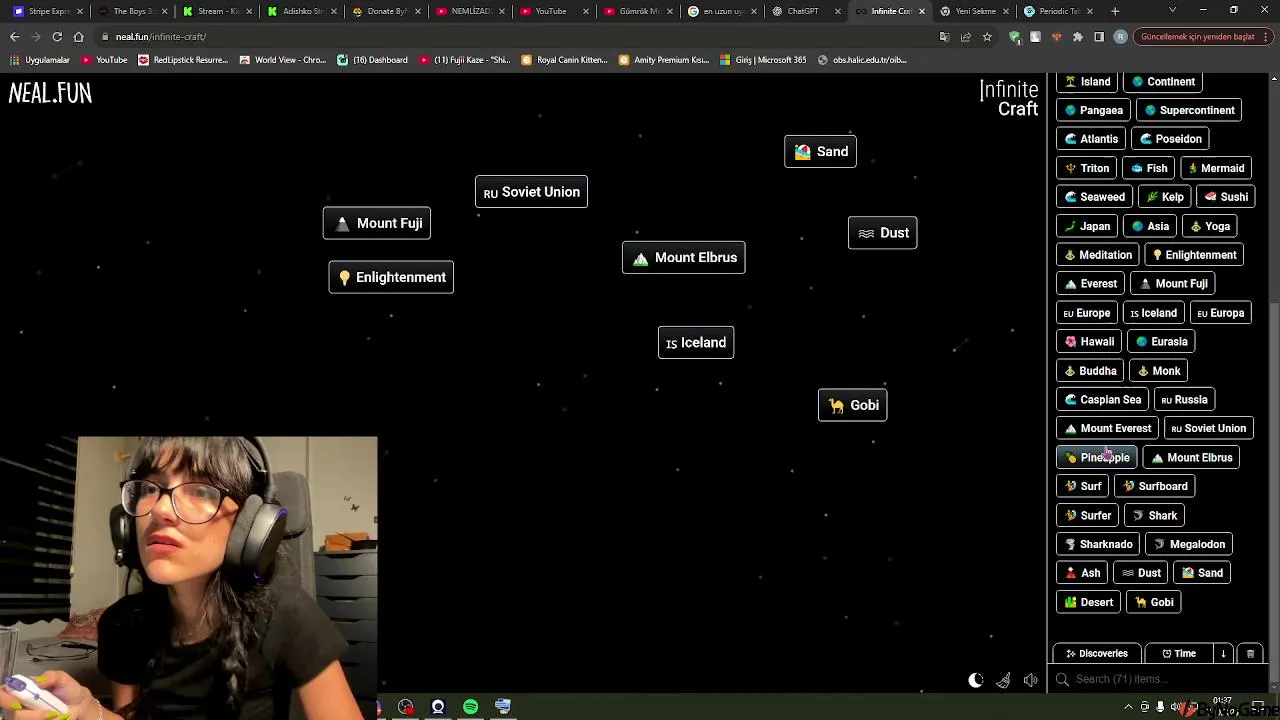Select the Sand element on the canvas
This screenshot has height=720, width=1280.
click(x=820, y=152)
